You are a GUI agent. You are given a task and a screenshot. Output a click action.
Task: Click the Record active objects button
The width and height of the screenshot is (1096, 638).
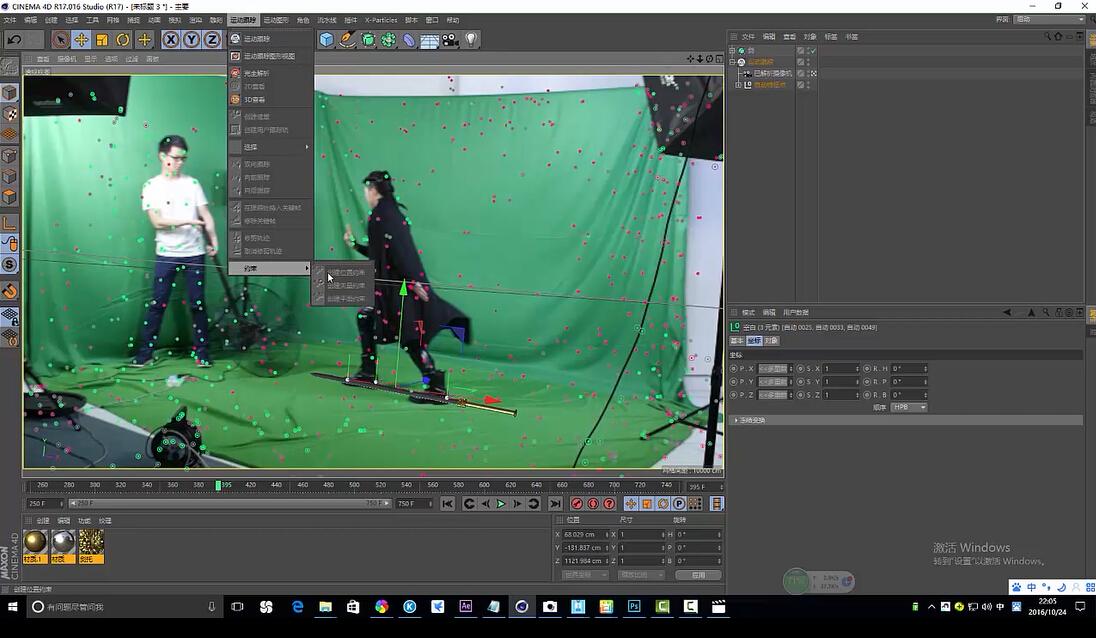point(577,503)
